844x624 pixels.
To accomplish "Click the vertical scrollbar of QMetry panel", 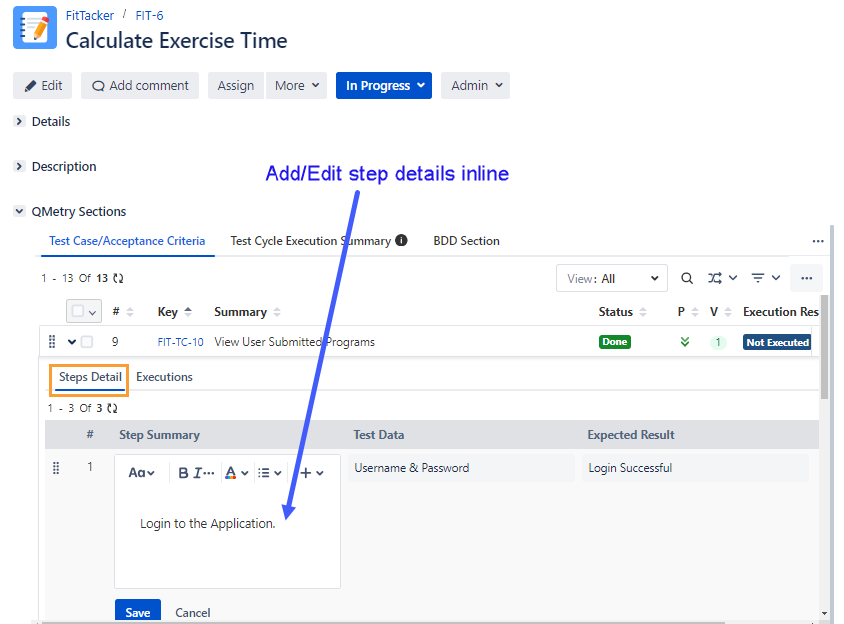I will (x=824, y=346).
